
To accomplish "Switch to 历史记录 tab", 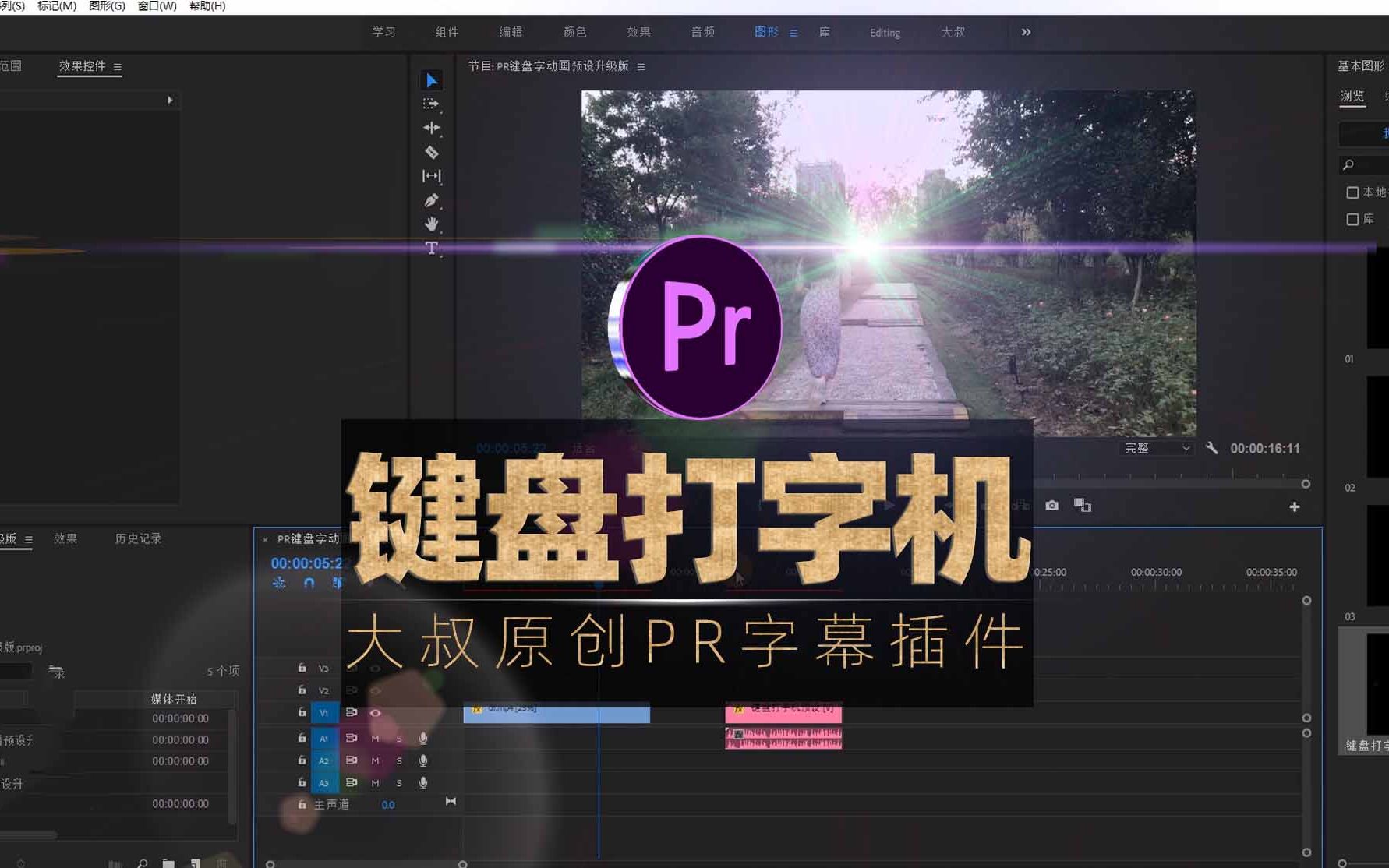I will [x=138, y=538].
